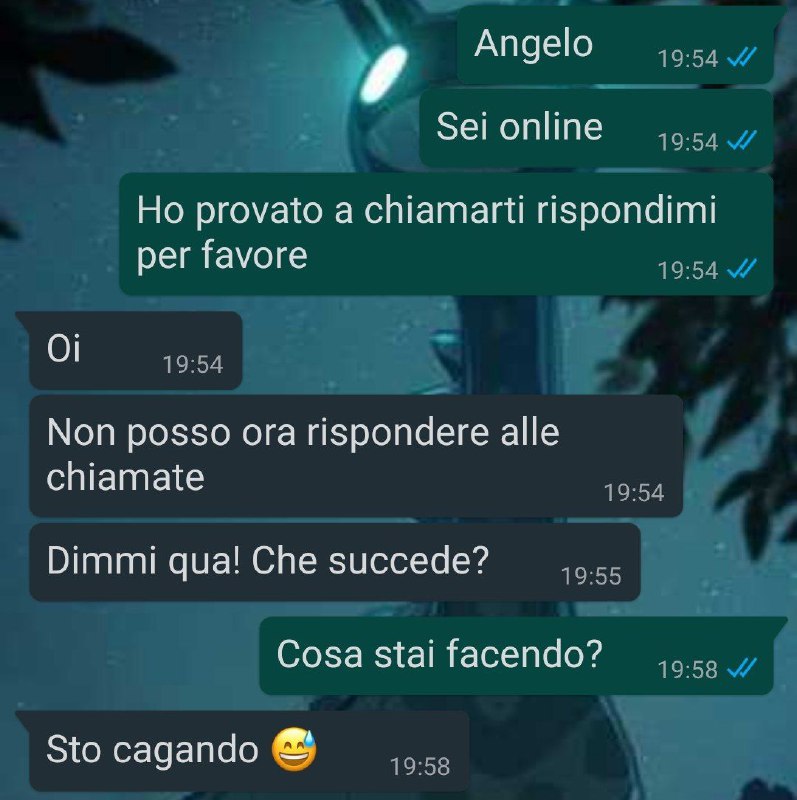Select 'Non posso ora rispondere alle chiamate' message
This screenshot has height=800, width=797.
coord(356,456)
